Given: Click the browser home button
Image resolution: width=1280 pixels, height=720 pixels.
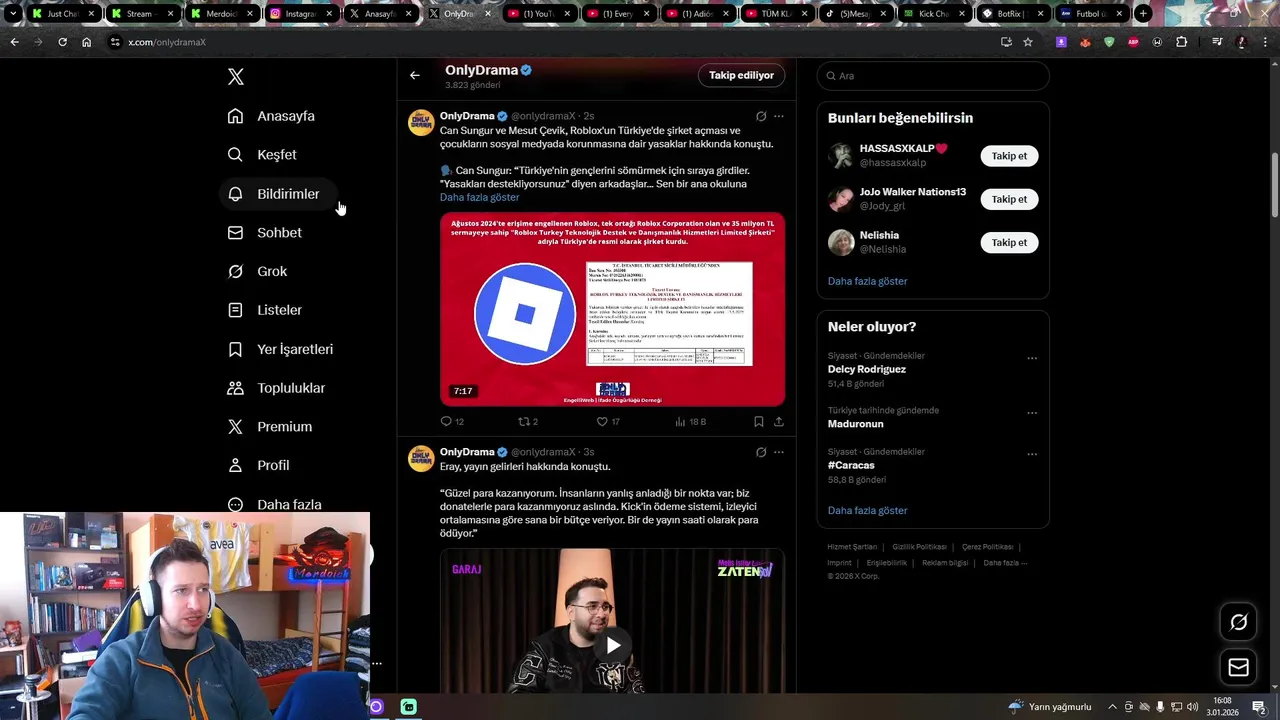Looking at the screenshot, I should pos(86,42).
